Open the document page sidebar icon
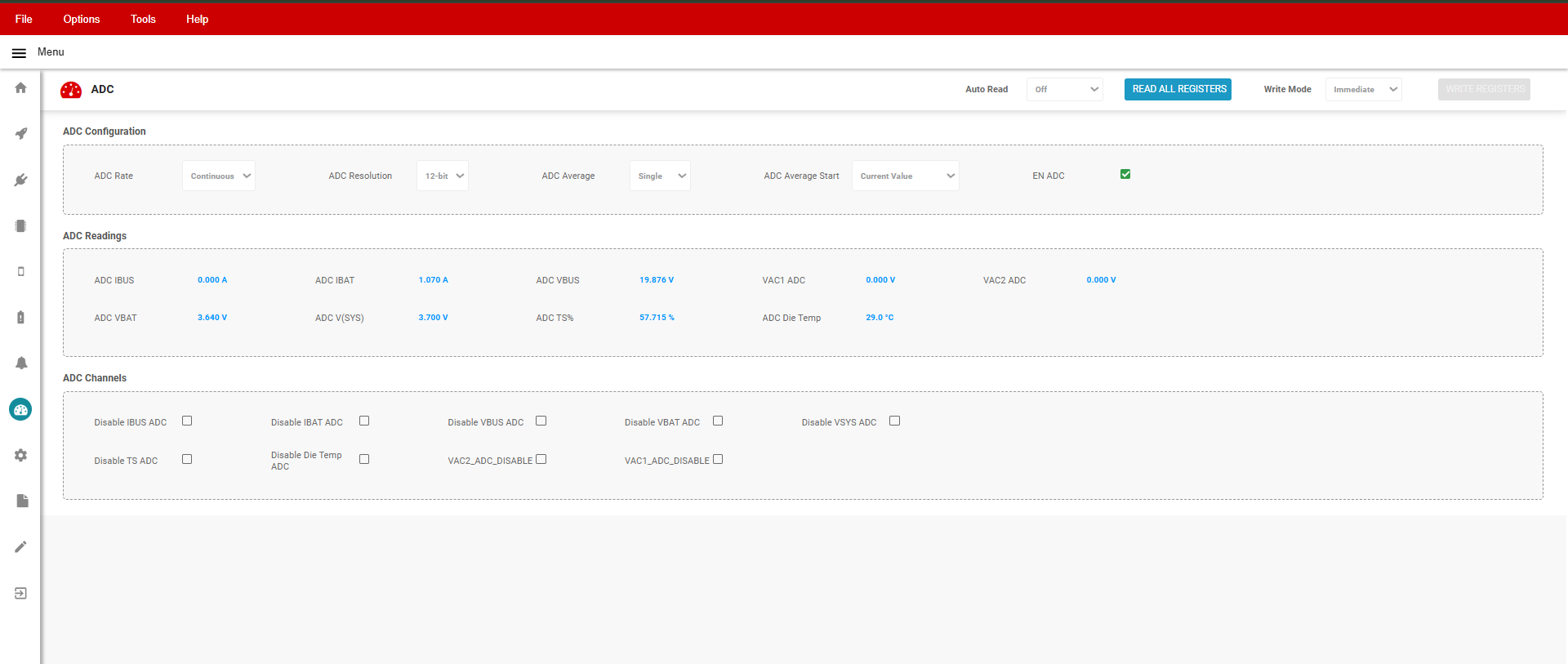 [x=22, y=501]
